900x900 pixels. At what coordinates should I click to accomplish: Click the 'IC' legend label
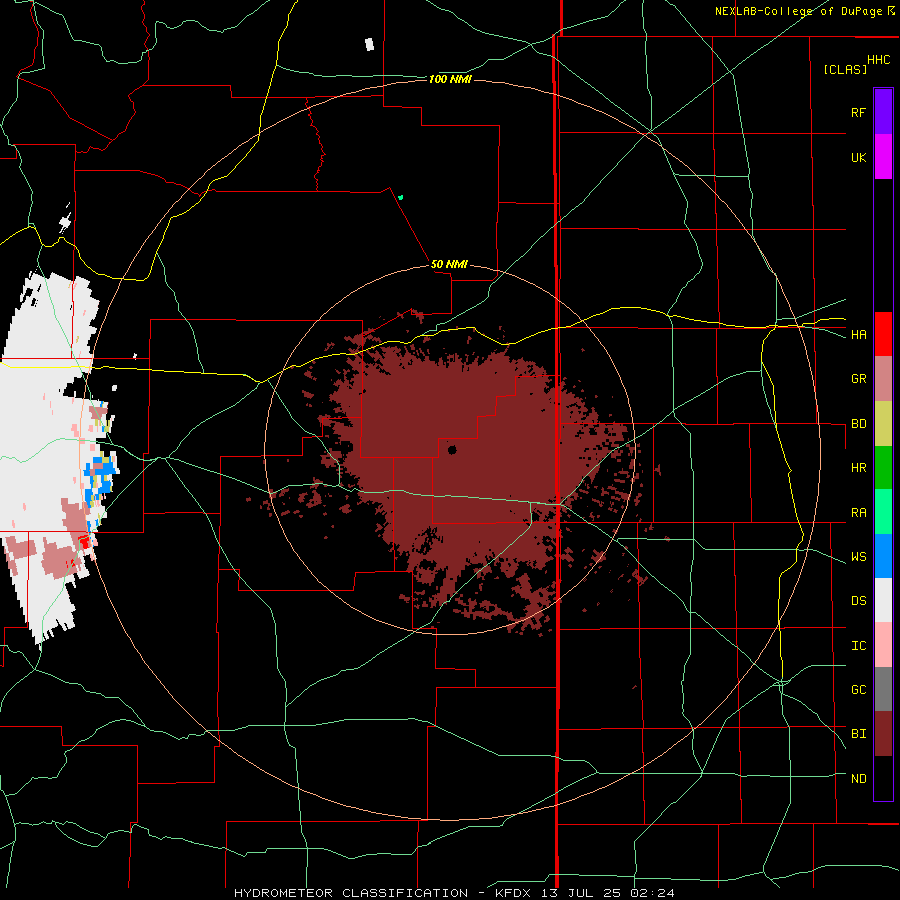coord(858,646)
